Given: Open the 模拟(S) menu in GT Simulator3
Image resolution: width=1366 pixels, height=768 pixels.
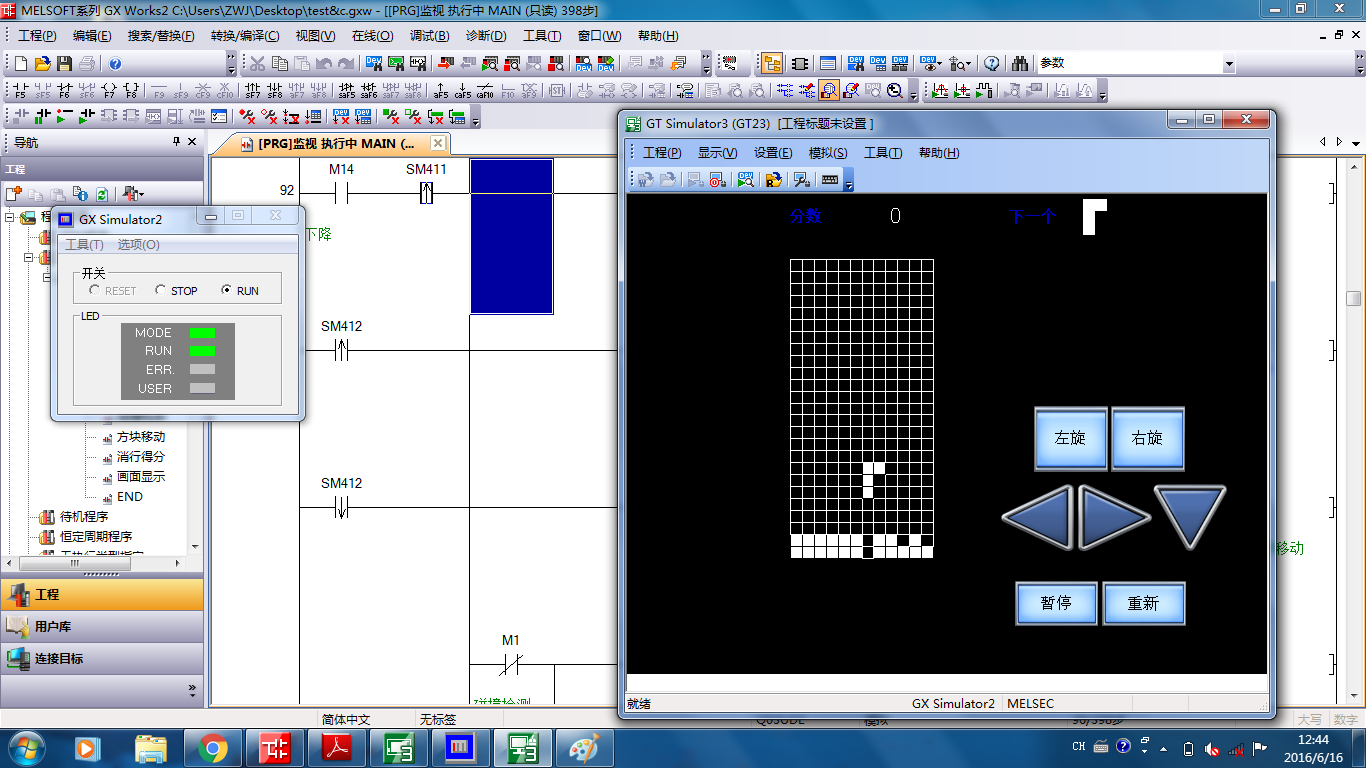Looking at the screenshot, I should 827,153.
